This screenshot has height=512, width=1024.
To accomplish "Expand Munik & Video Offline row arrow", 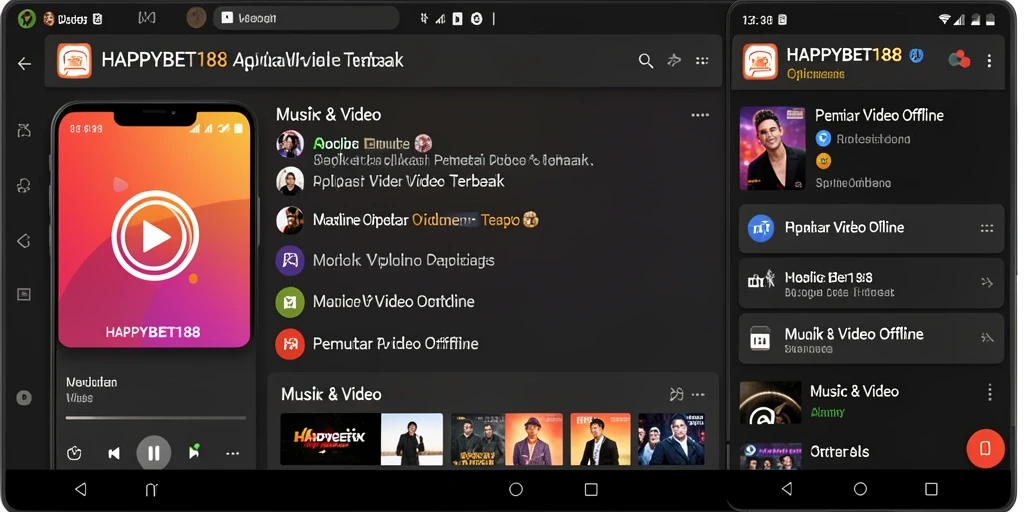I will 987,337.
